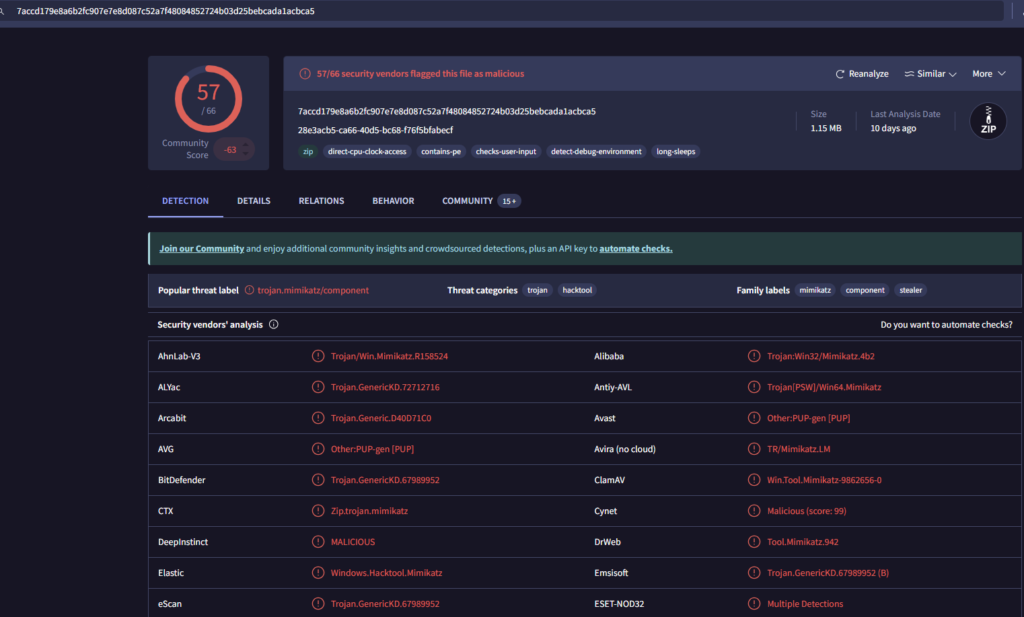Viewport: 1024px width, 617px height.
Task: Expand the Similar dropdown
Action: (x=931, y=74)
